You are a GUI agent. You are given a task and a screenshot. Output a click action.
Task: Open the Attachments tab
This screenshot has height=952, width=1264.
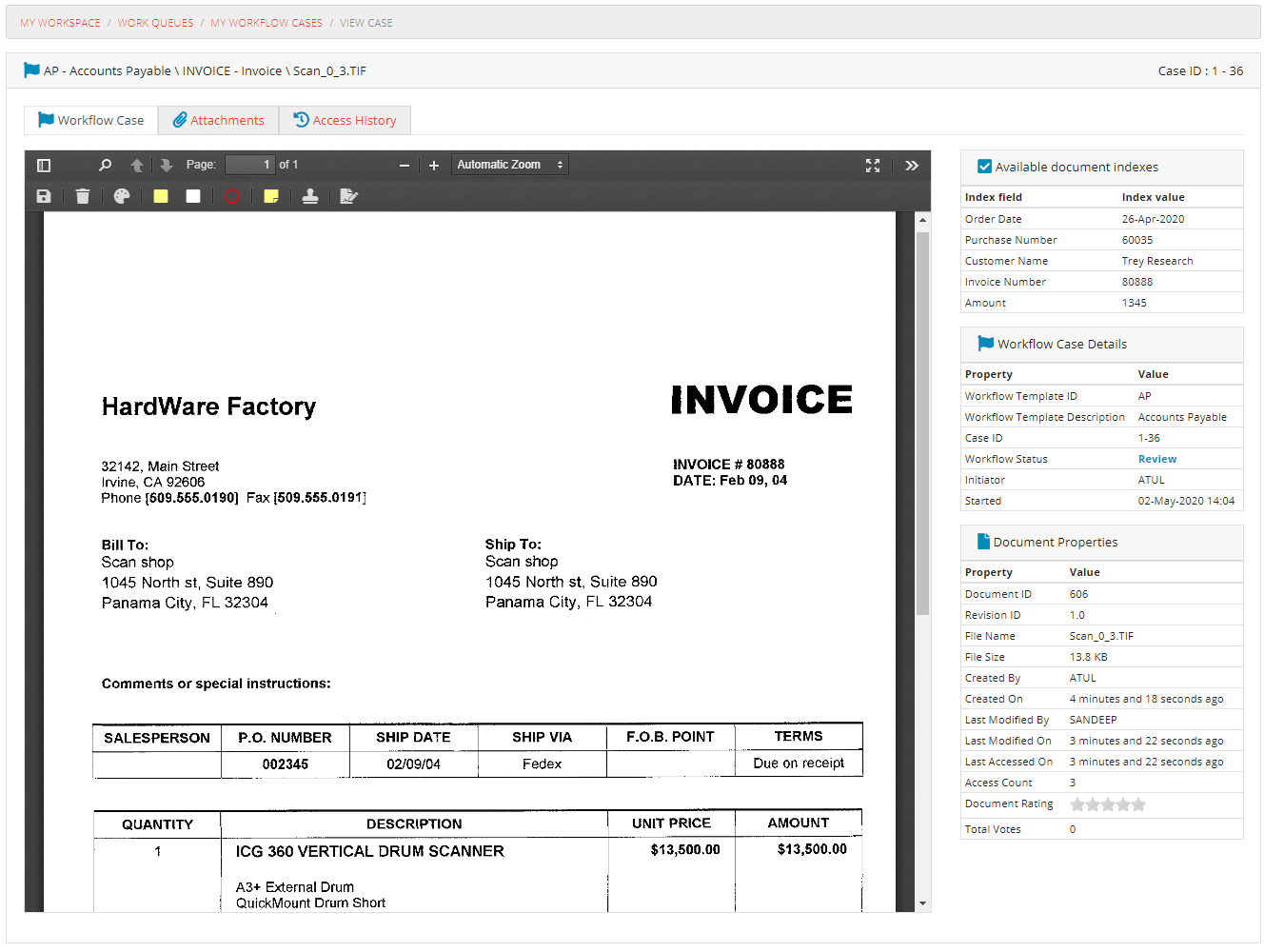click(218, 120)
